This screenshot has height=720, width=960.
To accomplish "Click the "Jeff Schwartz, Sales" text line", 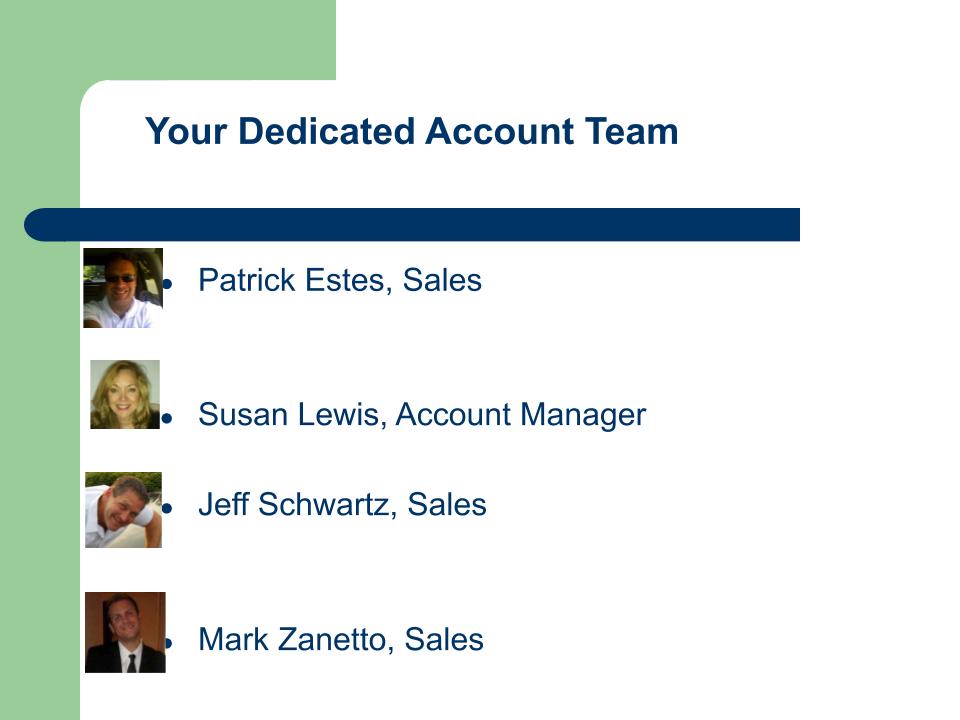I will (342, 505).
